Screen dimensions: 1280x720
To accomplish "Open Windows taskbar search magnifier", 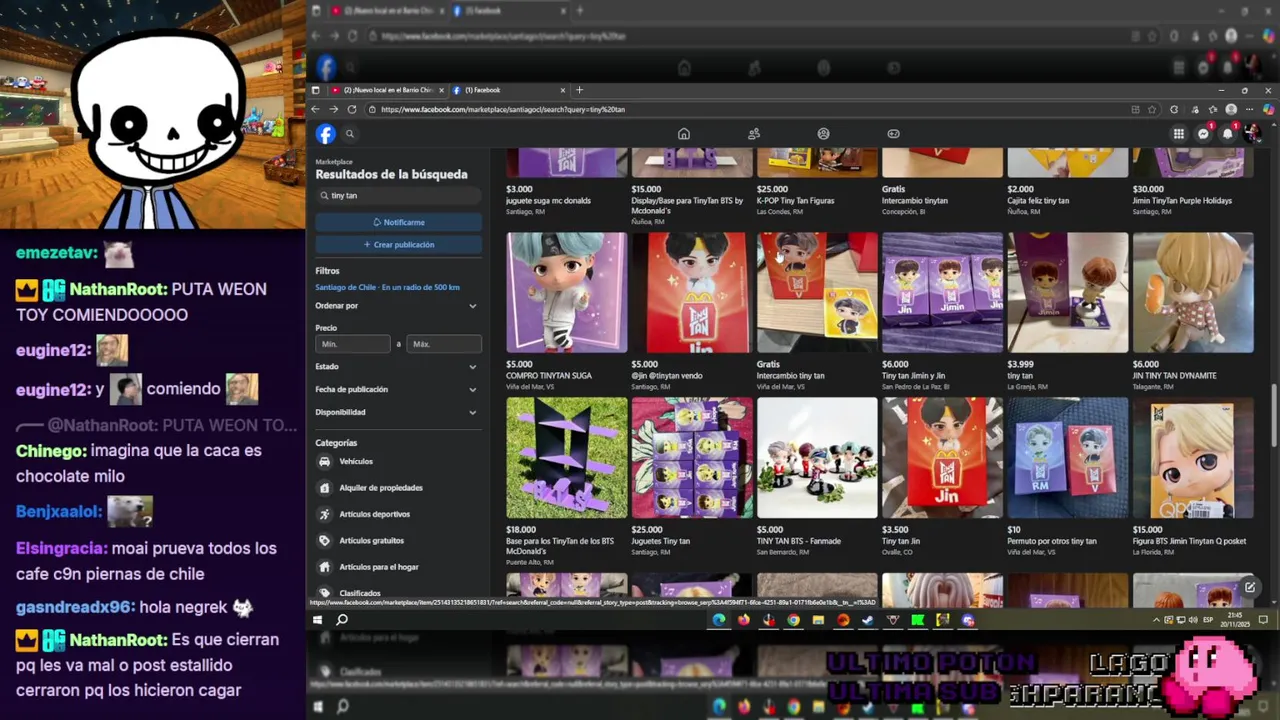I will point(342,620).
